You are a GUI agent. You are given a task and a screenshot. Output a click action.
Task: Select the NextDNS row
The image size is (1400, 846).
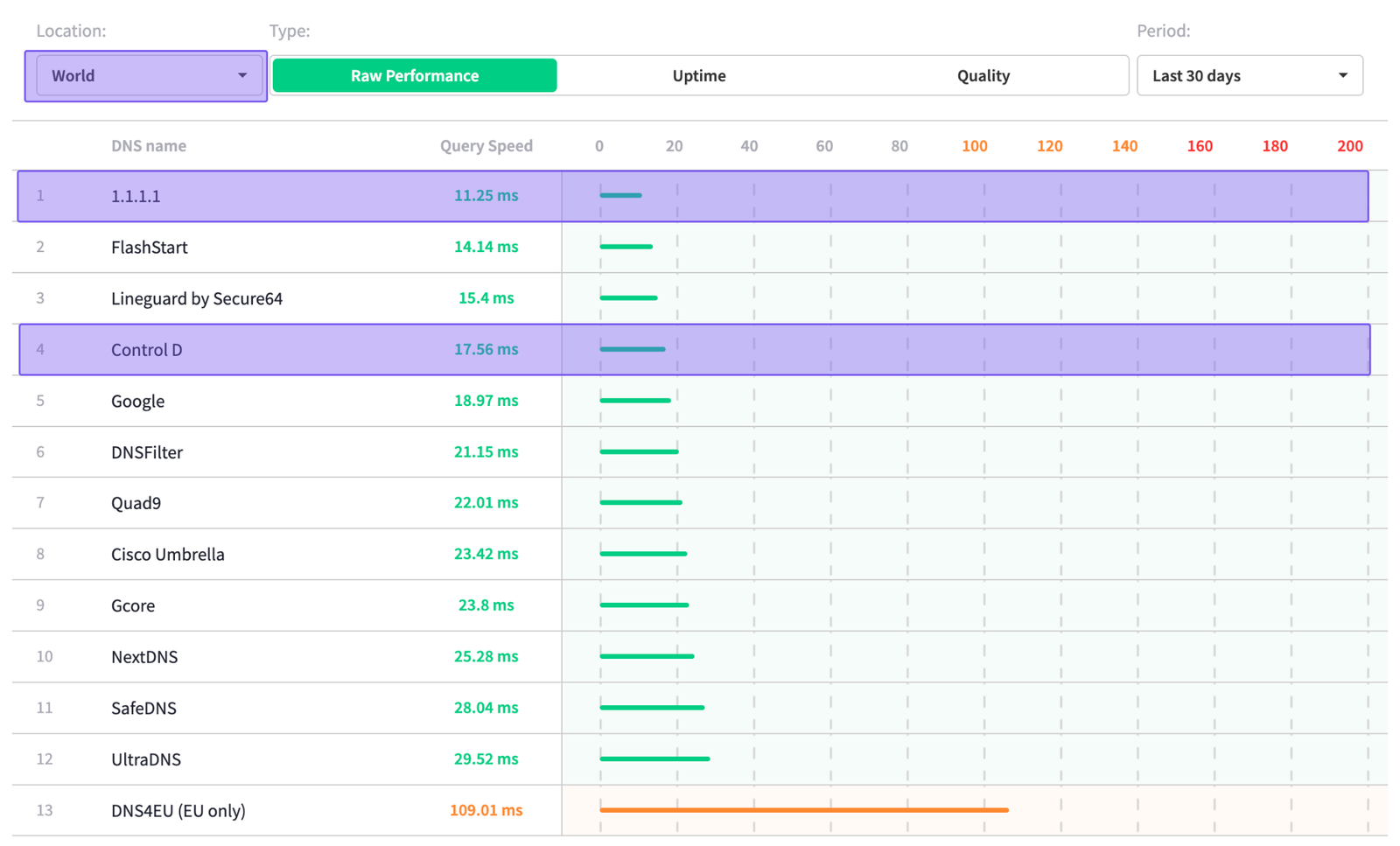coord(143,656)
